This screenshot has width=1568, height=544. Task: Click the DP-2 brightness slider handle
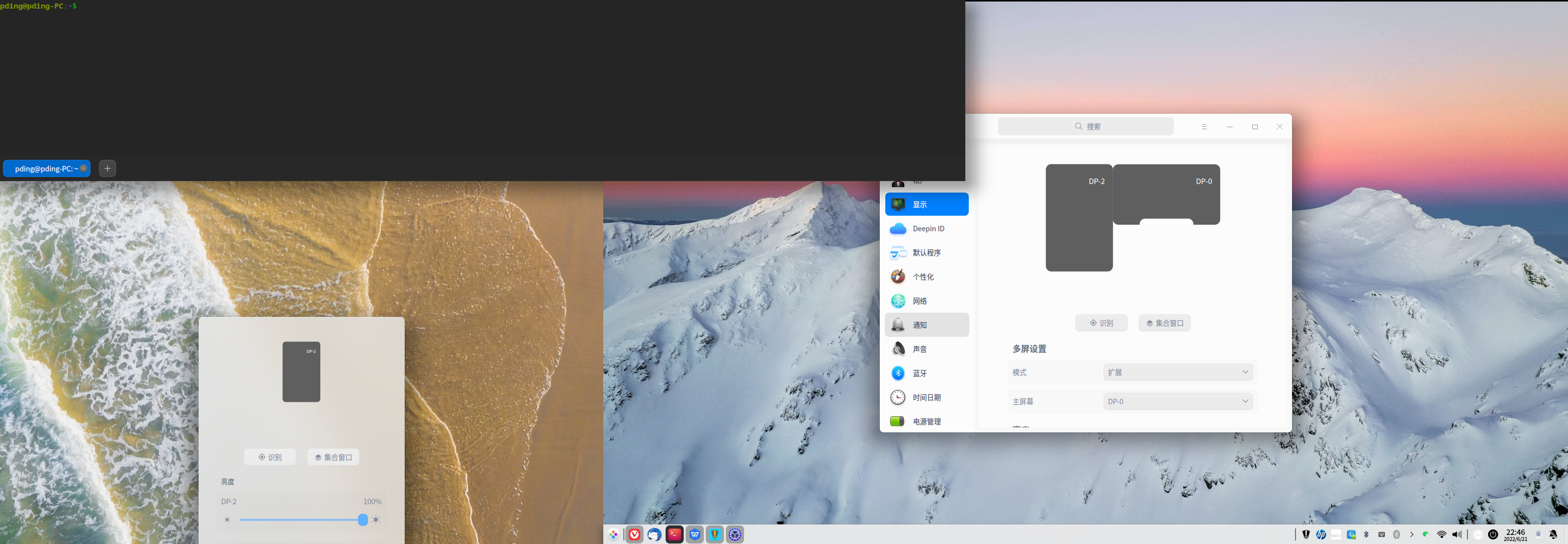tap(363, 520)
